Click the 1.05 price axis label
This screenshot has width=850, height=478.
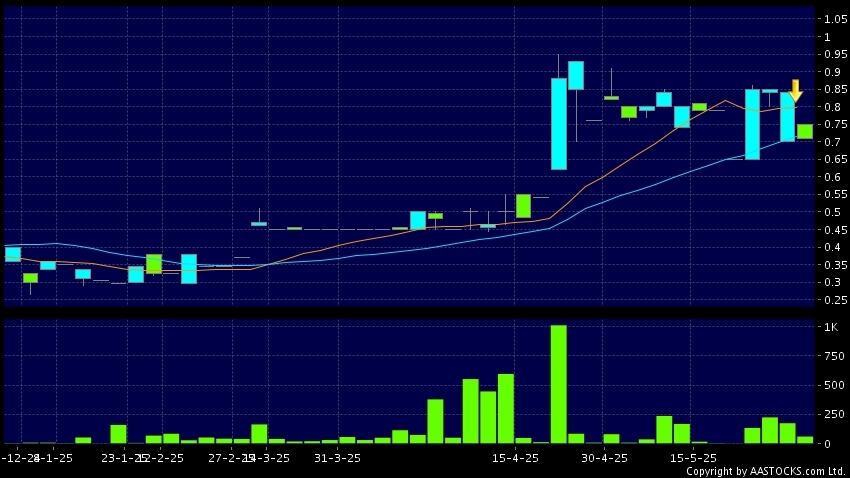point(835,20)
